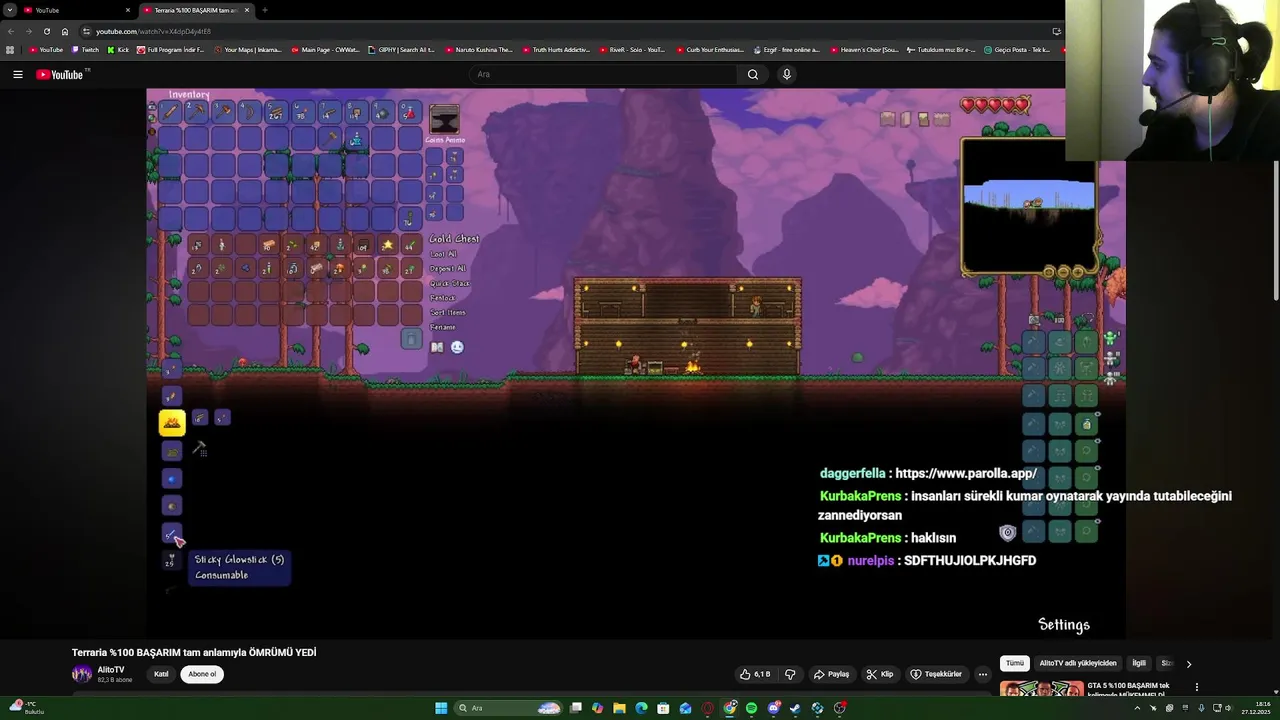This screenshot has height=720, width=1280.
Task: Share the video with Paylaş
Action: (831, 674)
